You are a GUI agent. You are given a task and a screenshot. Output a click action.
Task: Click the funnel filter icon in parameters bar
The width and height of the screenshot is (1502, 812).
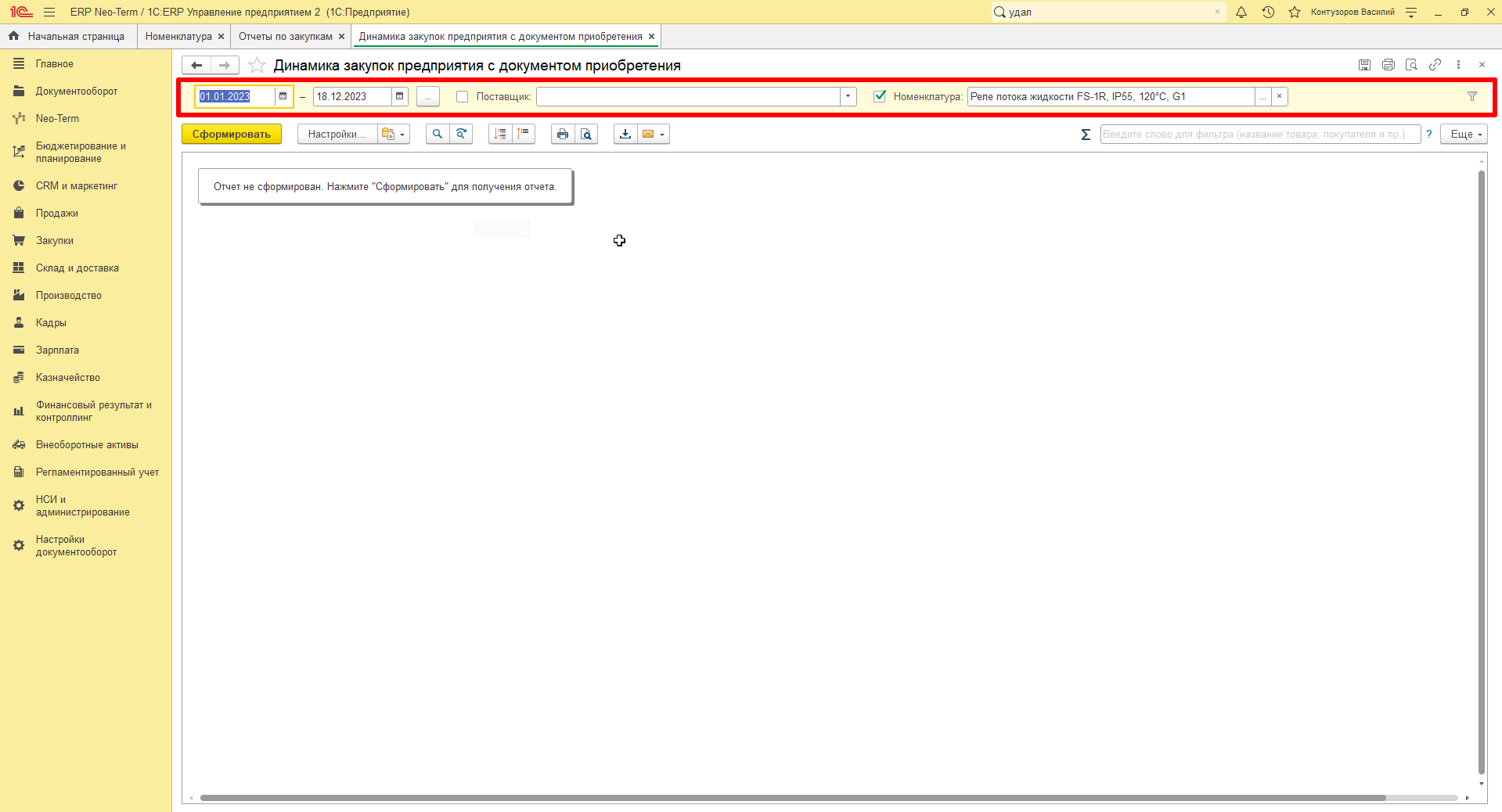tap(1472, 96)
